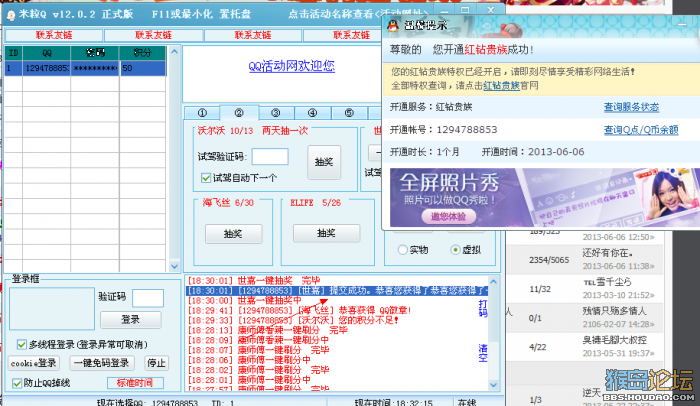Select the 虚拟 radio option
The width and height of the screenshot is (700, 406).
455,250
